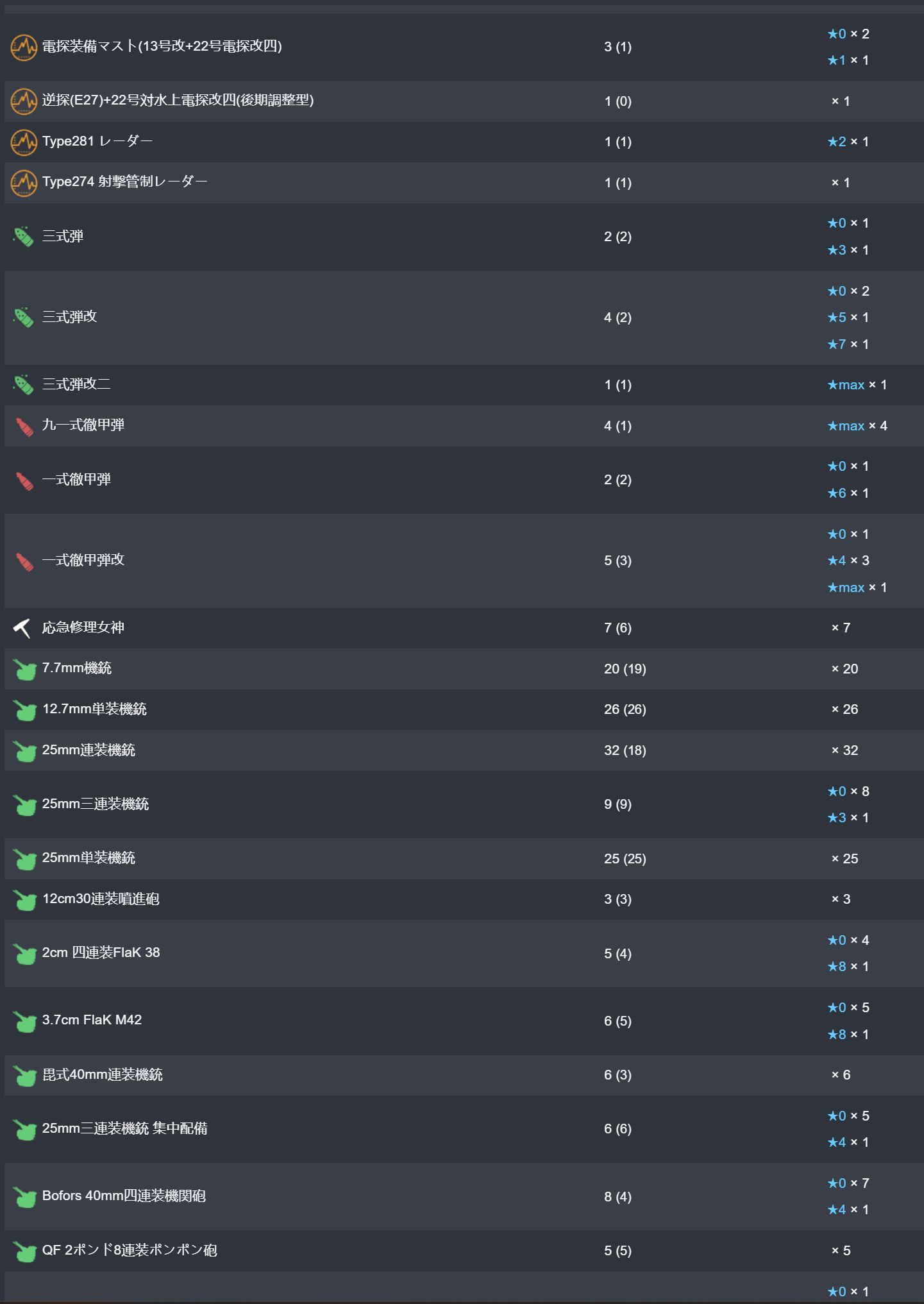The width and height of the screenshot is (924, 1304).
Task: Click the ★7 × 1 entry for 三式弾改
Action: point(848,344)
